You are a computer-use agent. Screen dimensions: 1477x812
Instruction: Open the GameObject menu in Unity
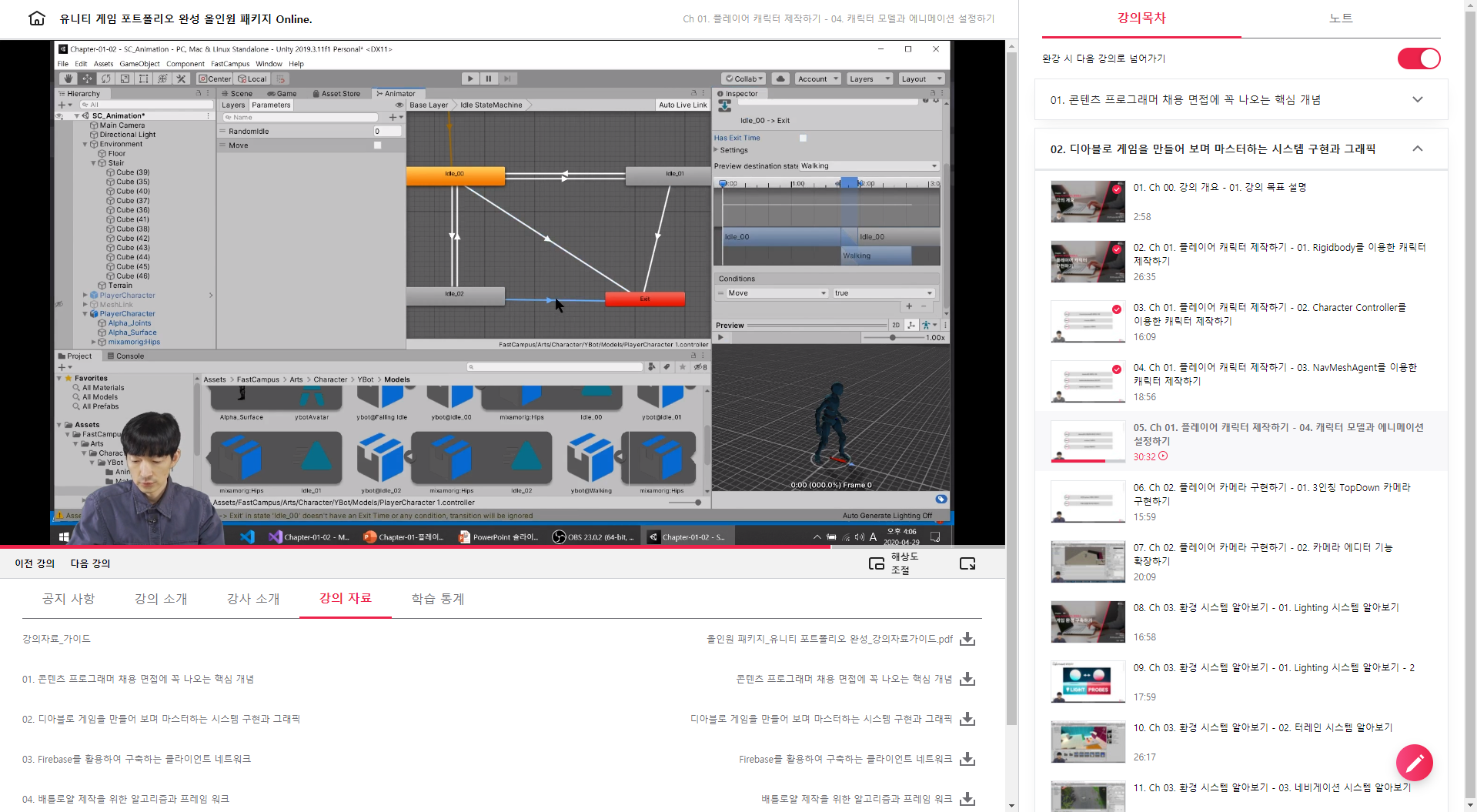click(x=139, y=64)
